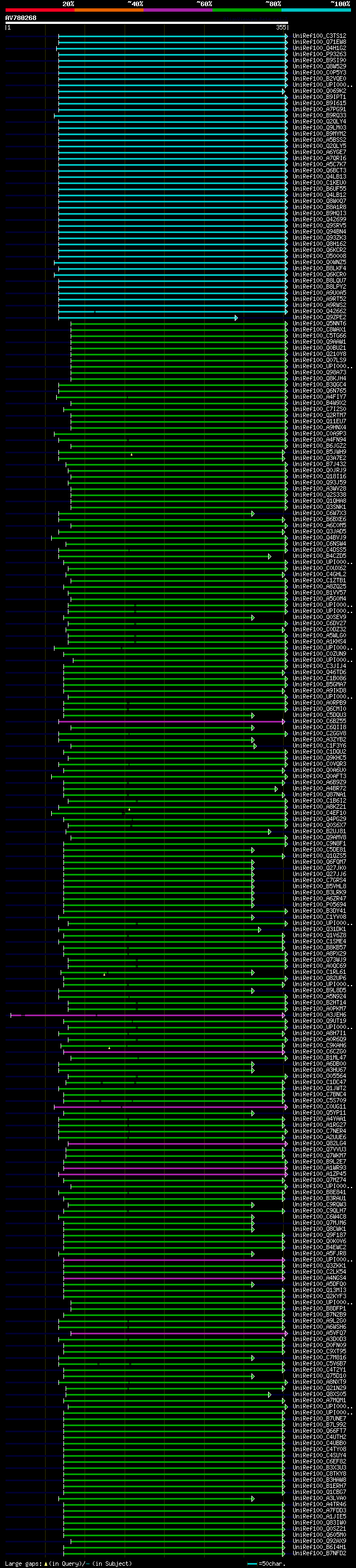Image resolution: width=356 pixels, height=1568 pixels.
Task: Open last hit UniRef100_B7NFD2
Action: [x=319, y=1553]
